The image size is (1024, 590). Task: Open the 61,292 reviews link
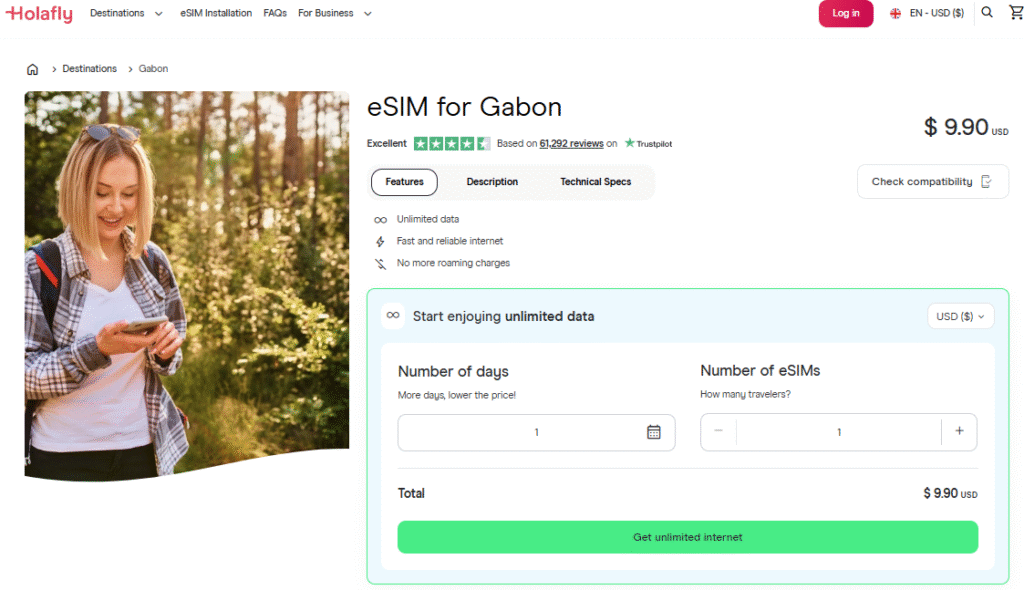pos(571,144)
